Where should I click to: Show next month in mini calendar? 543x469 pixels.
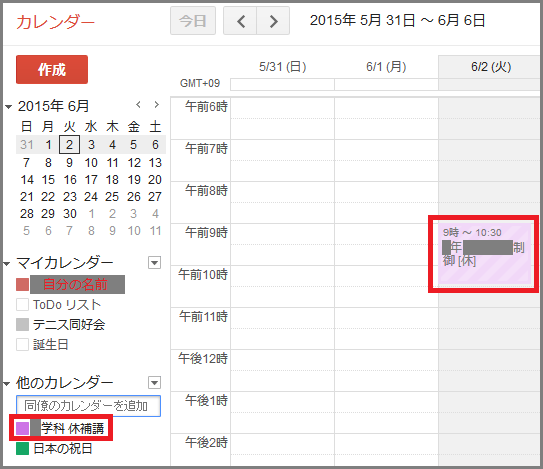tap(157, 104)
